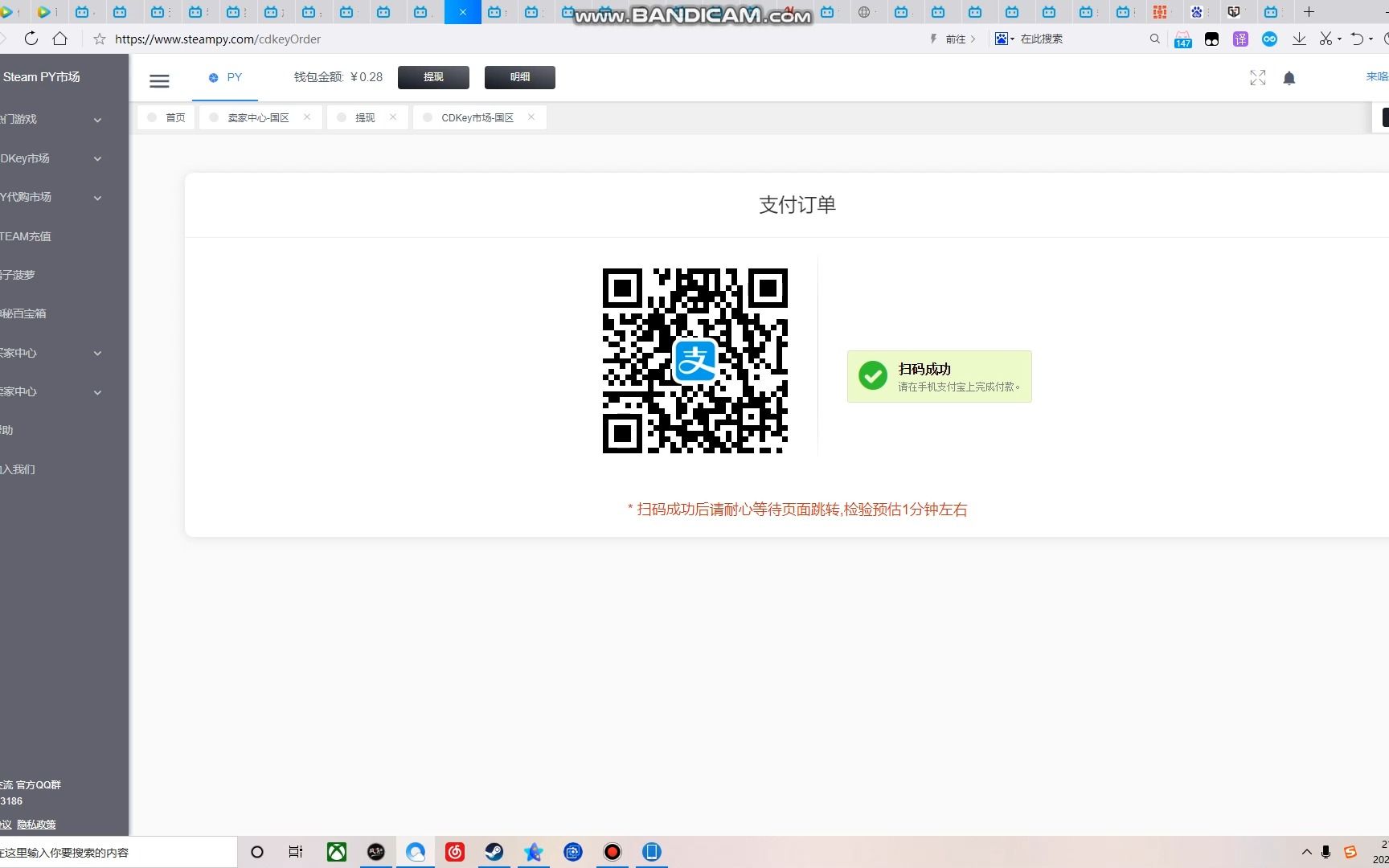Click the browser address bar URL
The height and width of the screenshot is (868, 1389).
218,39
